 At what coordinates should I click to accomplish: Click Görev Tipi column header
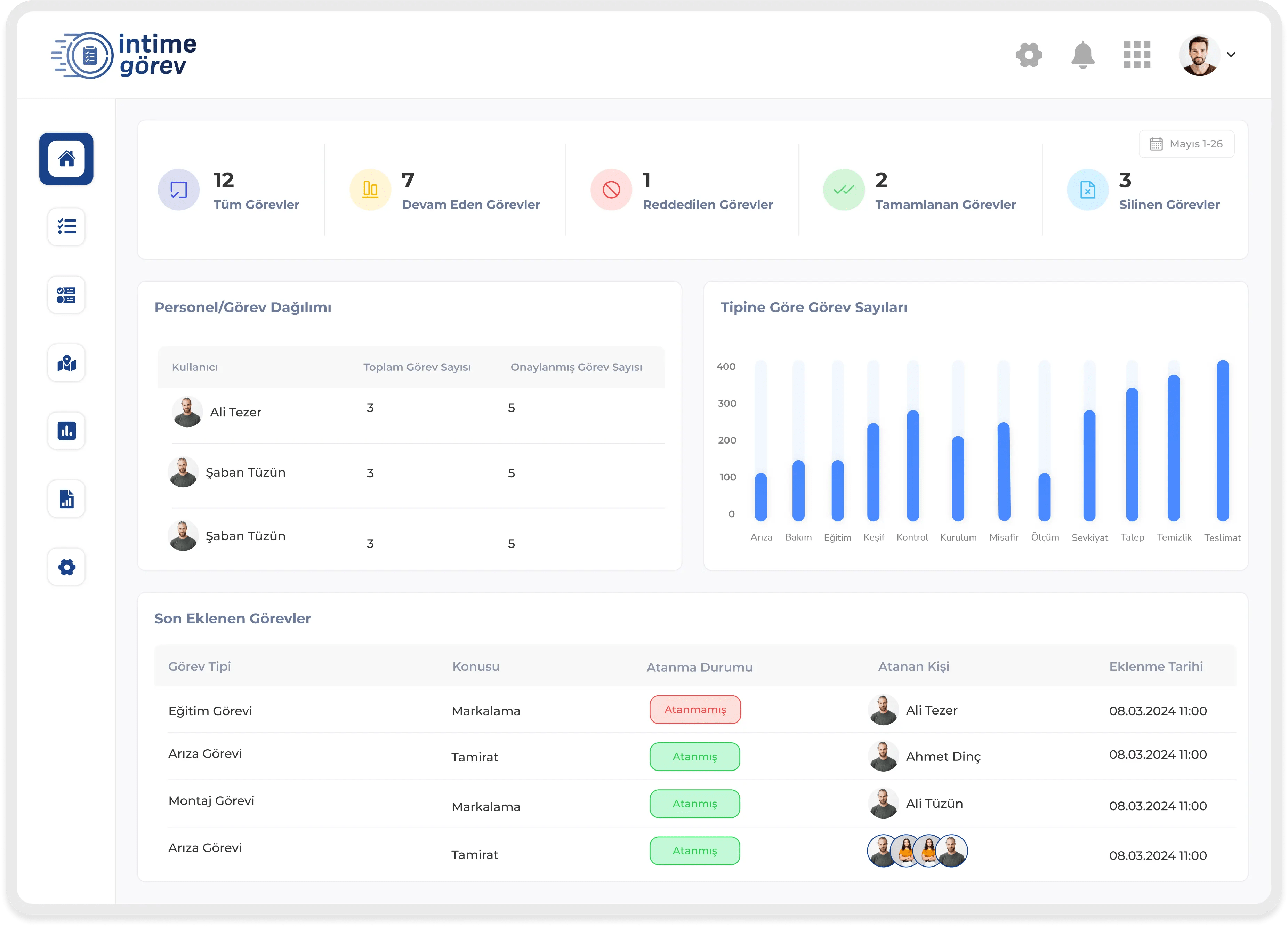coord(199,666)
